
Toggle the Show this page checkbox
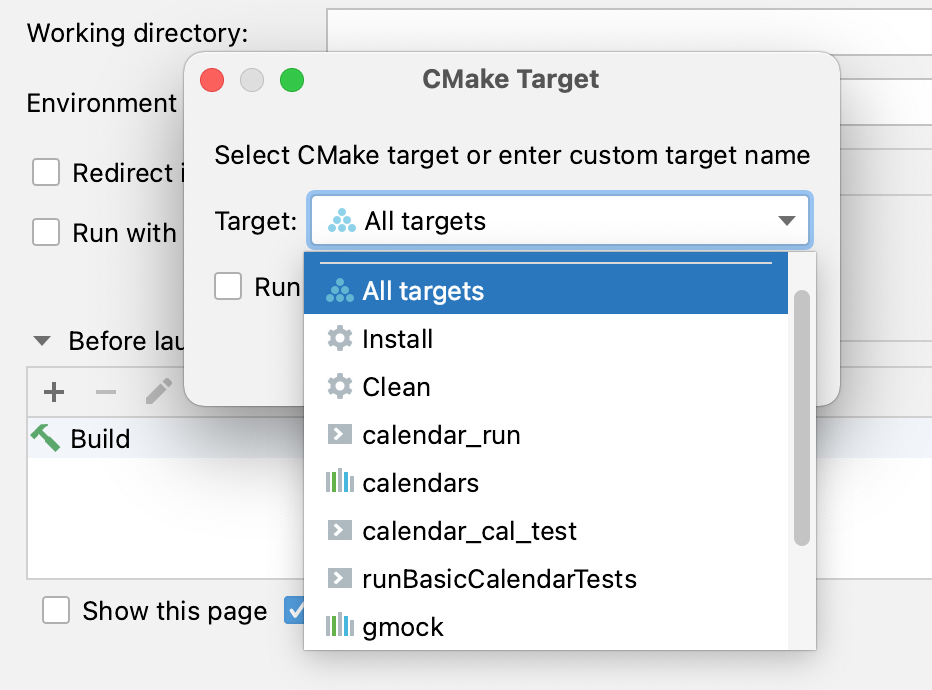pos(55,610)
